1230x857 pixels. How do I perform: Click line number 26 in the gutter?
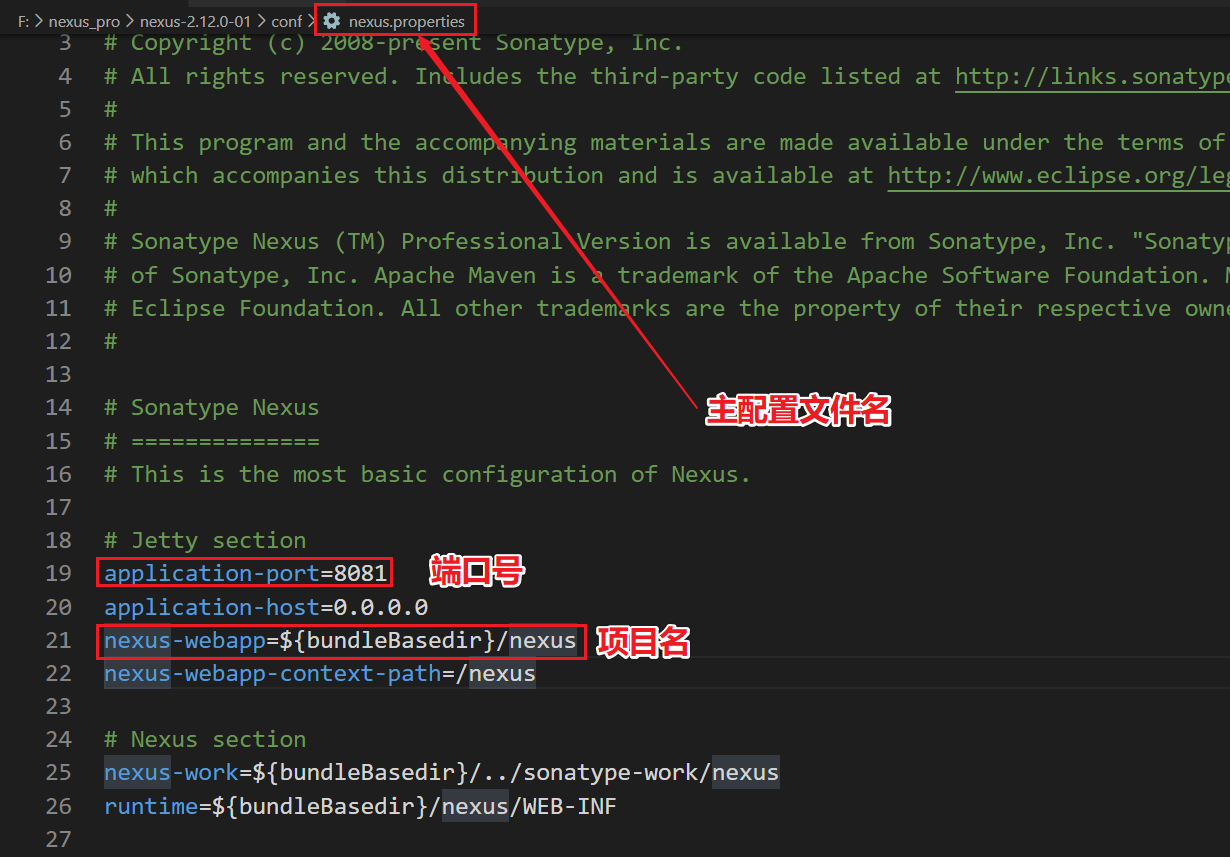tap(59, 805)
